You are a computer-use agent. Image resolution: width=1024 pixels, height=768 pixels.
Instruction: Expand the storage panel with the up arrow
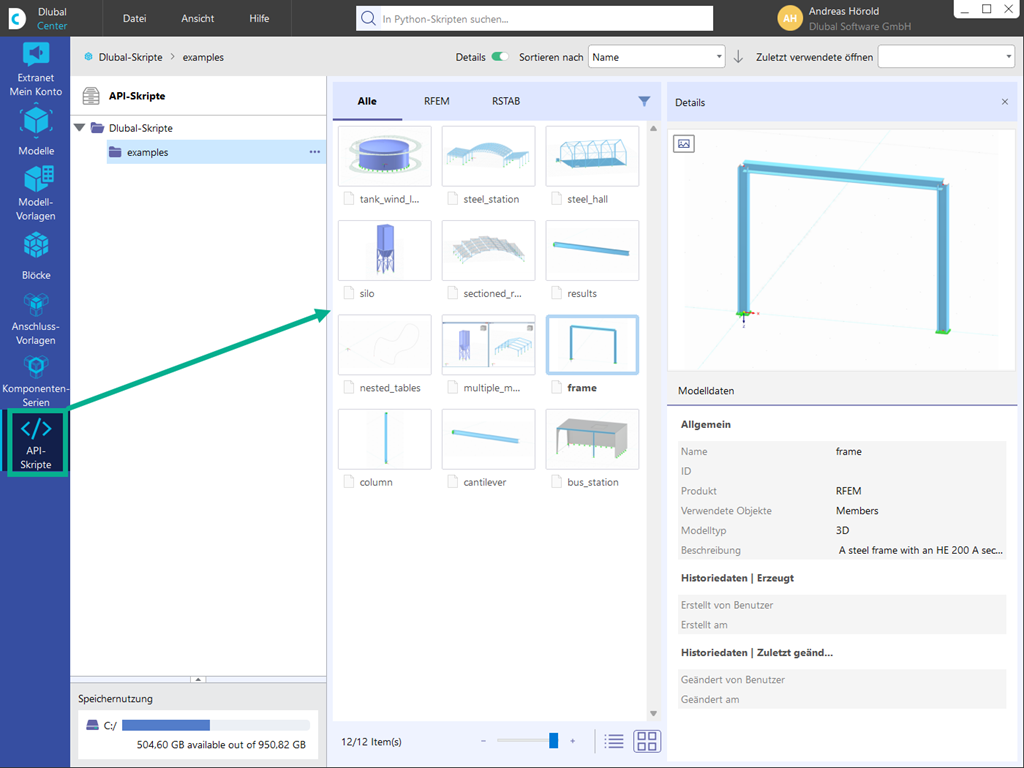coord(198,679)
